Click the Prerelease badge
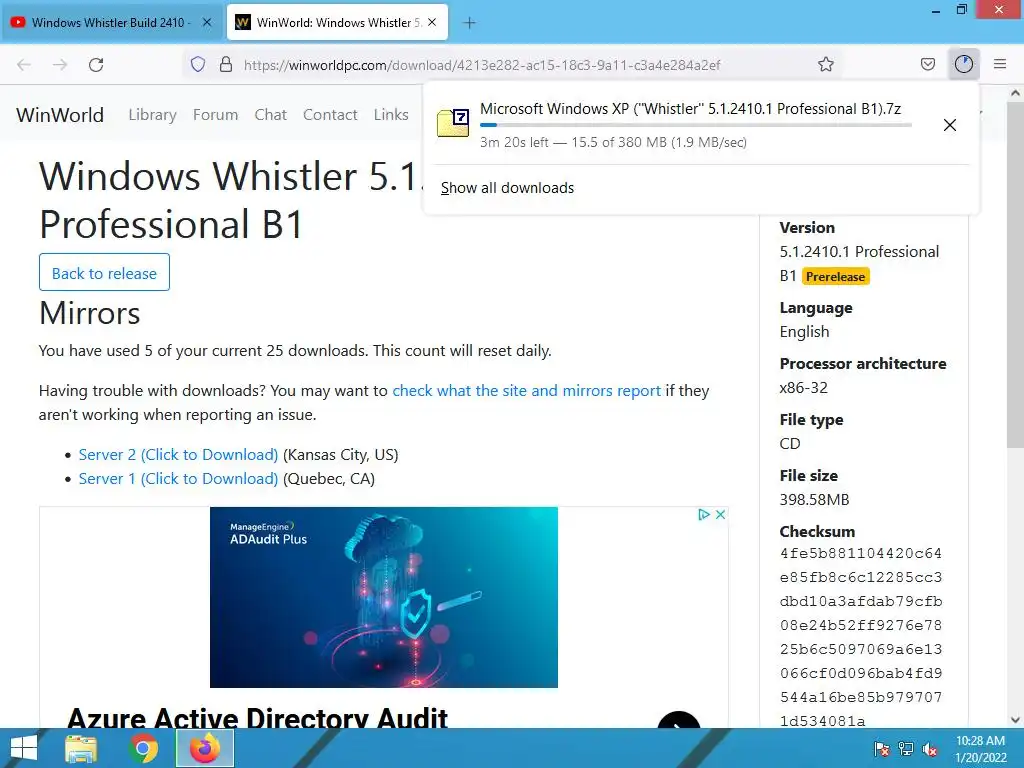Viewport: 1024px width, 768px height. click(835, 276)
